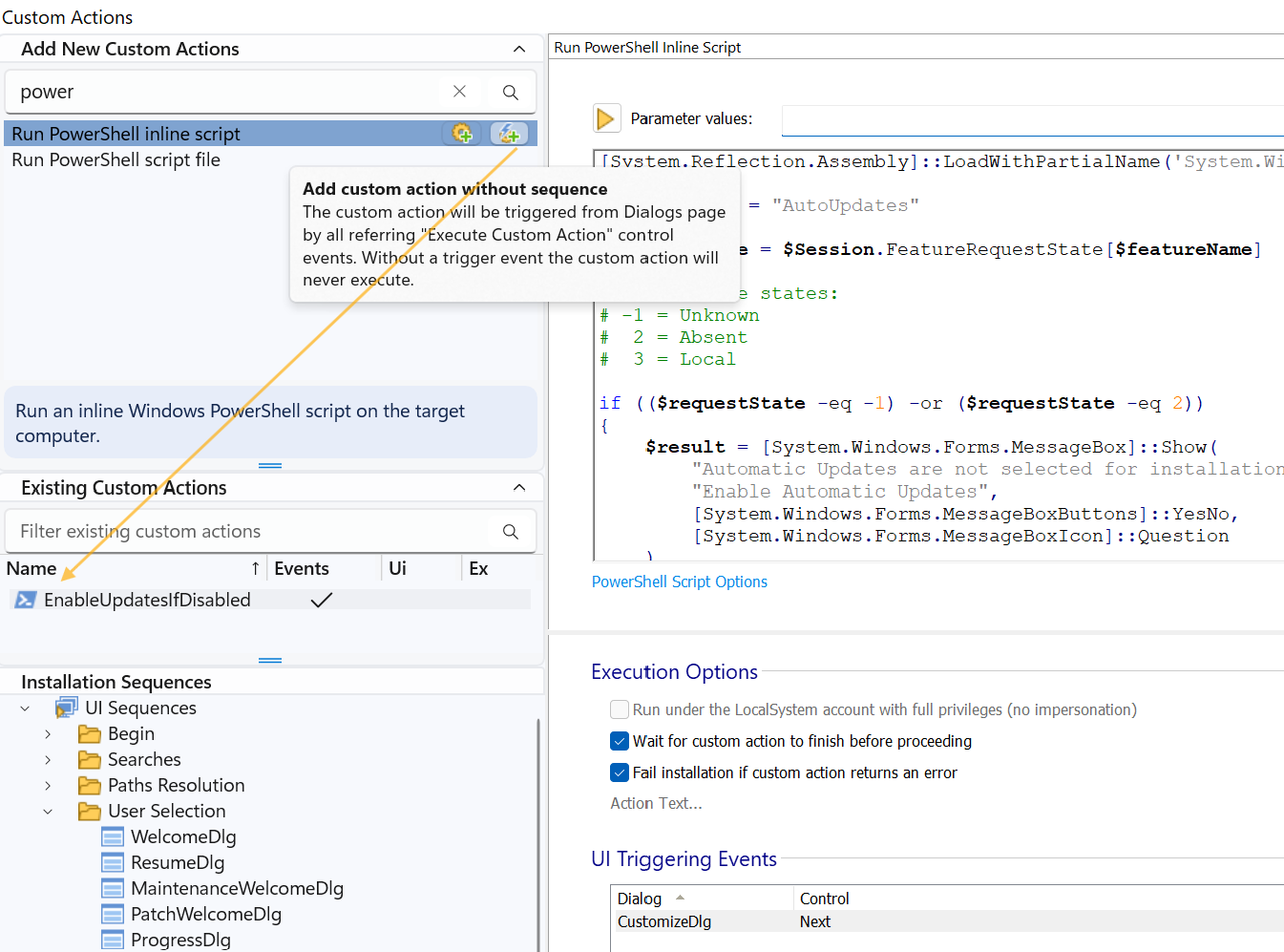Clear the 'power' search text
Image resolution: width=1284 pixels, height=952 pixels.
pyautogui.click(x=459, y=92)
